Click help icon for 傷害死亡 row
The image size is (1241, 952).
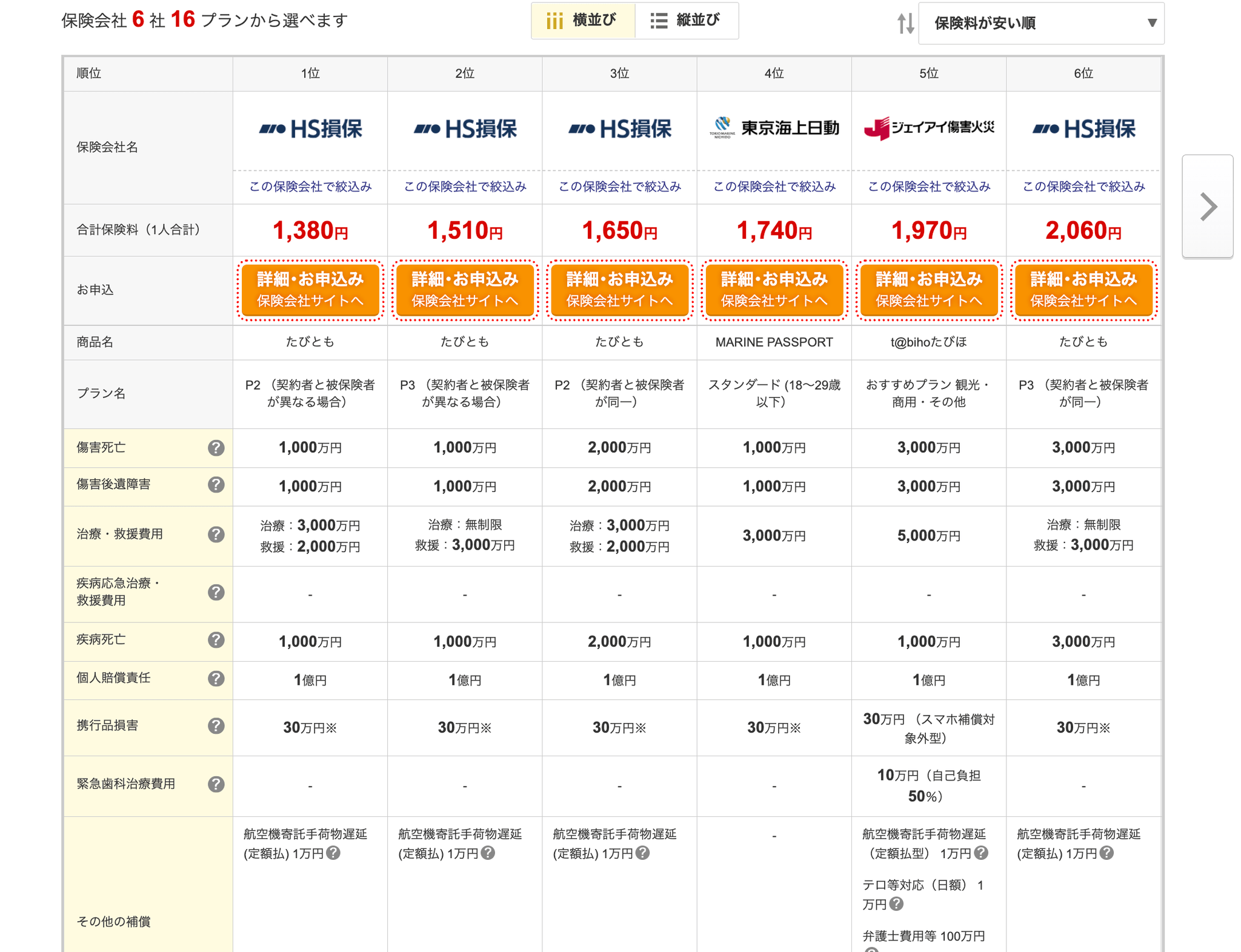(x=216, y=448)
